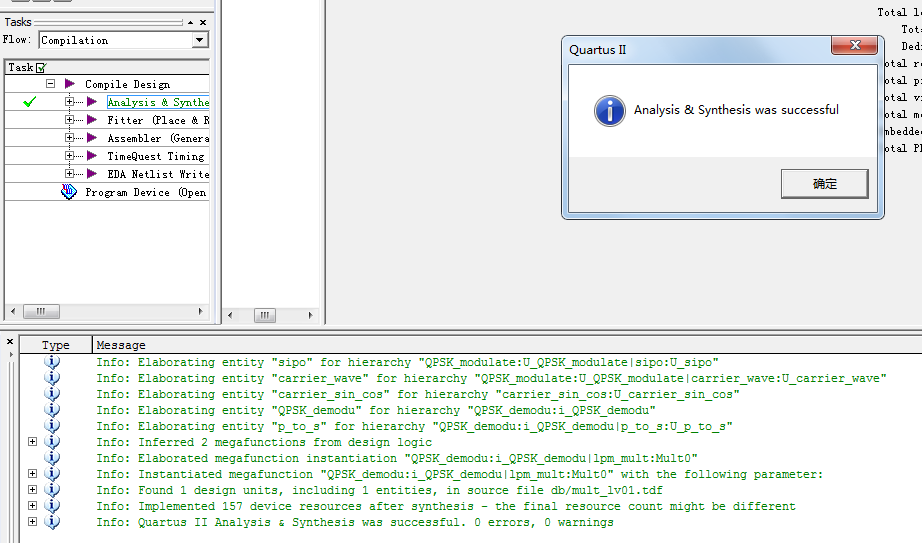The width and height of the screenshot is (922, 543).
Task: Select the 'Elaborating entity "sipo"' message text
Action: [x=407, y=362]
